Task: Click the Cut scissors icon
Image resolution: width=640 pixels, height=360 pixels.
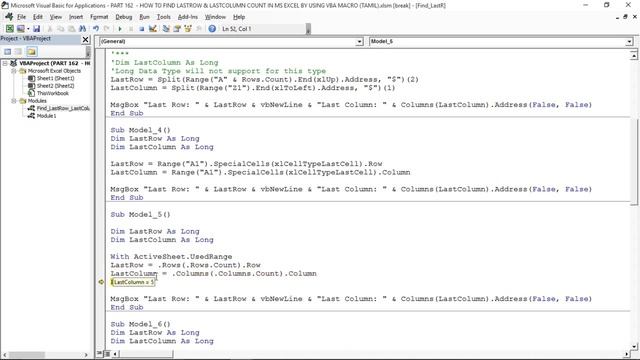Action: click(x=50, y=29)
